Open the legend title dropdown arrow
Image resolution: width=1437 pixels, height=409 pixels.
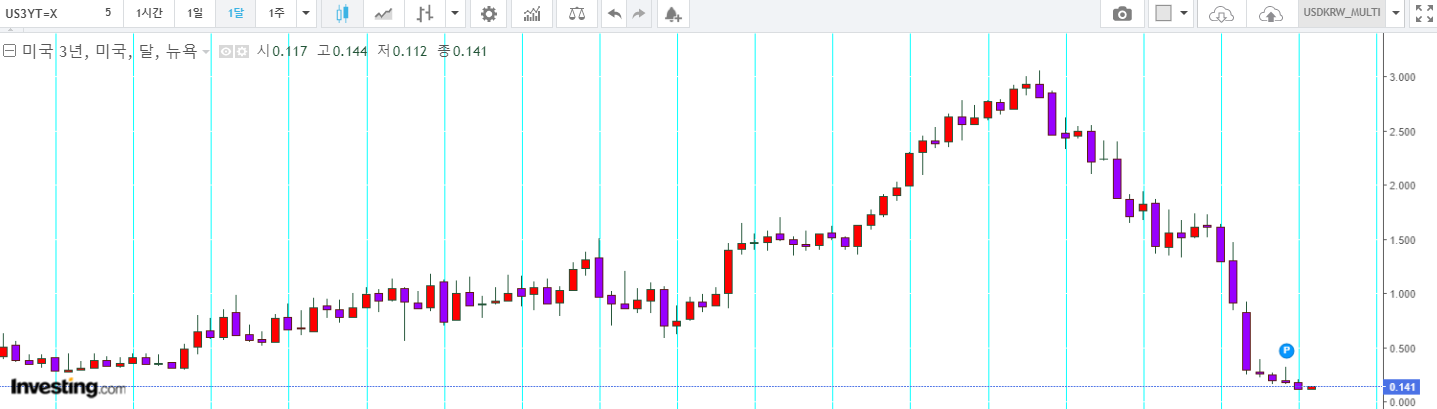[x=206, y=51]
